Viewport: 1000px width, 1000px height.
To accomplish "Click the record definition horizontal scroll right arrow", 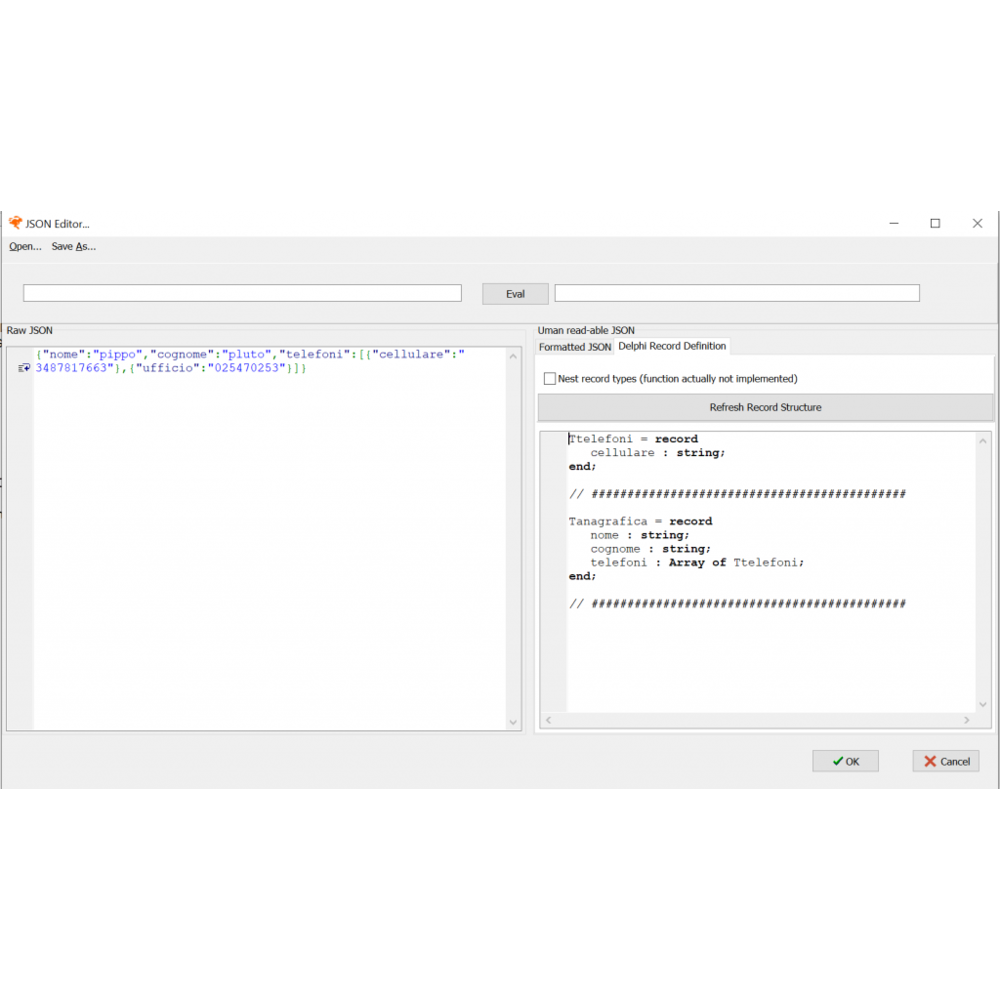I will 967,720.
